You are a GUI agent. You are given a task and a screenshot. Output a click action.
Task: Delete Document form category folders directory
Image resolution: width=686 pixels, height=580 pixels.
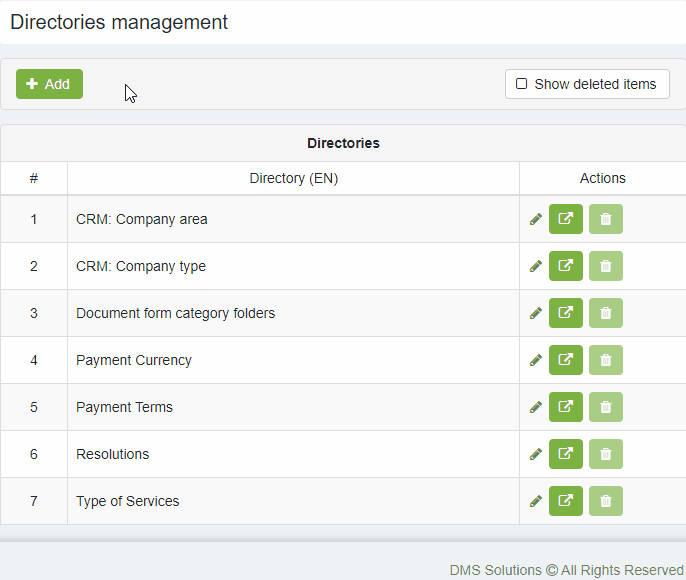click(x=606, y=313)
